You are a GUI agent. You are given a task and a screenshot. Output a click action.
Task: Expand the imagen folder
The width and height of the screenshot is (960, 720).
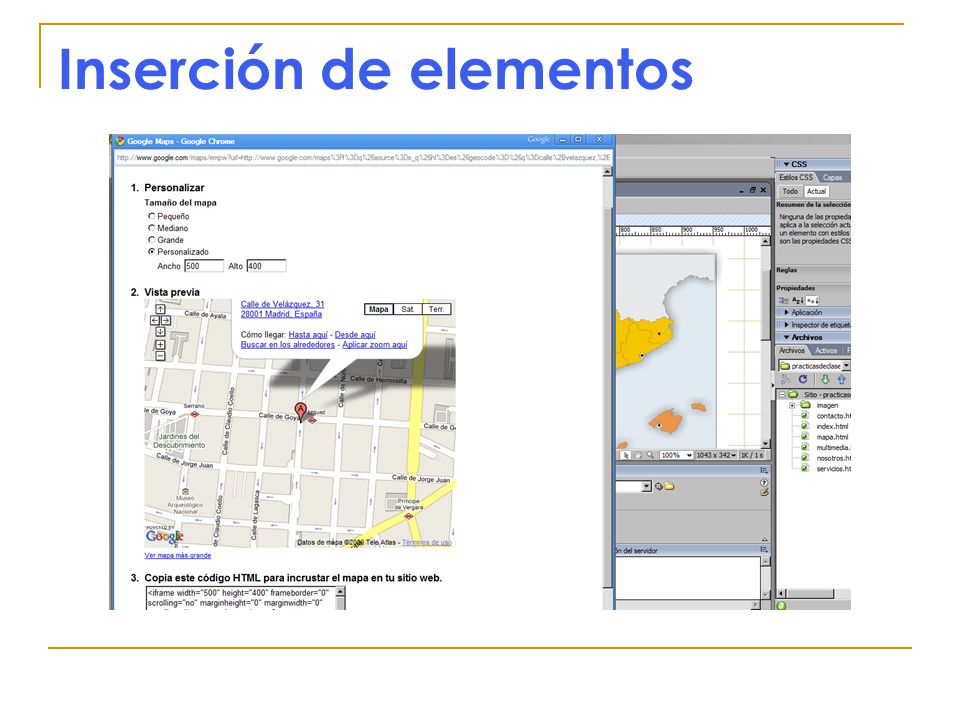[792, 405]
